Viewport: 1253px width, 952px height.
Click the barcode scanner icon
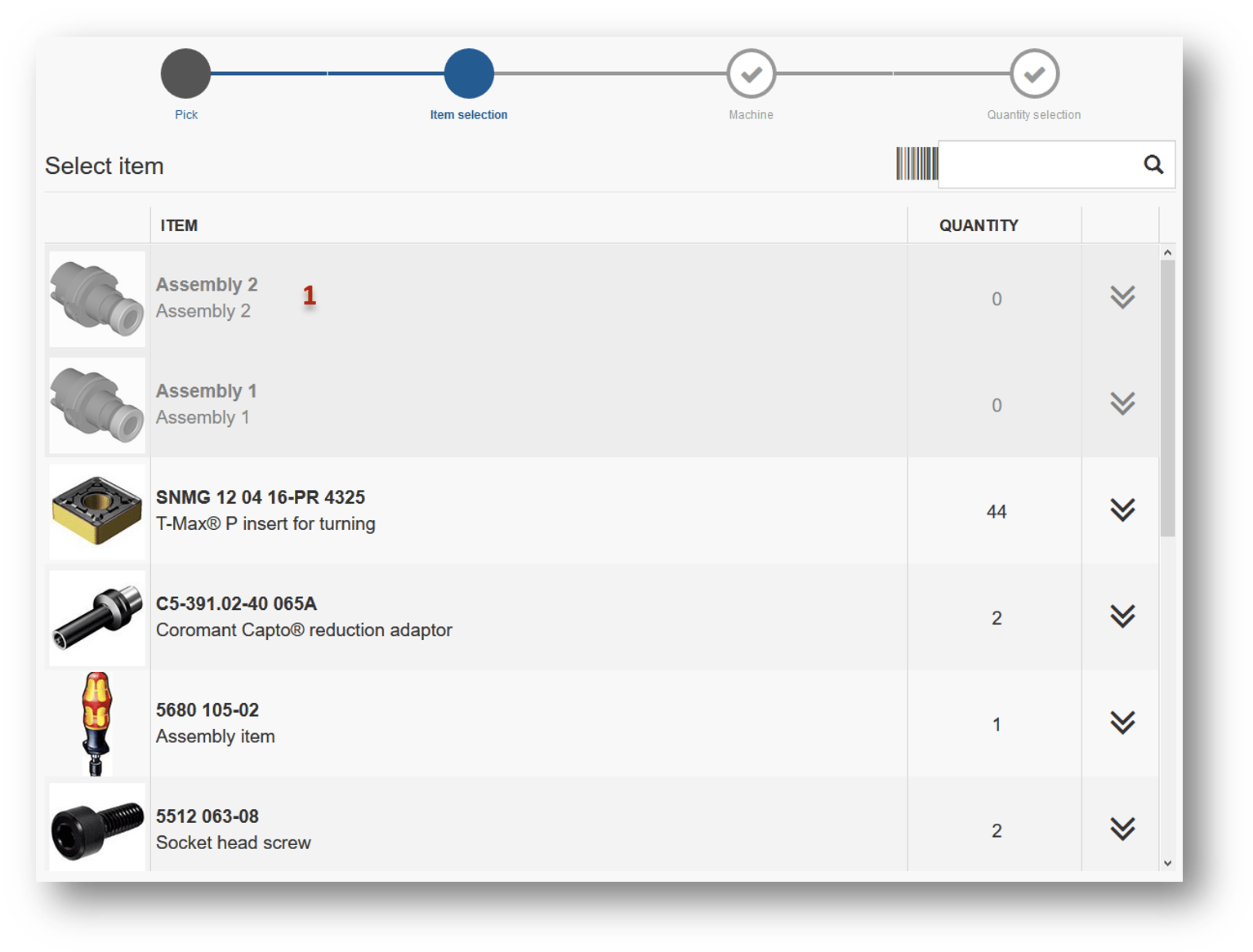click(916, 164)
